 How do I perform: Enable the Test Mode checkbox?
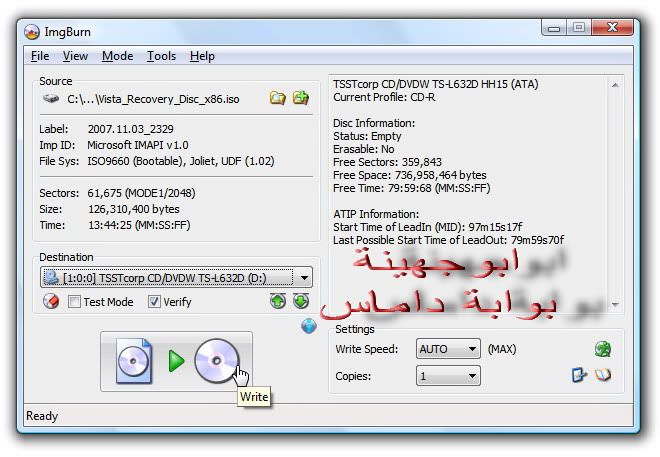coord(75,302)
